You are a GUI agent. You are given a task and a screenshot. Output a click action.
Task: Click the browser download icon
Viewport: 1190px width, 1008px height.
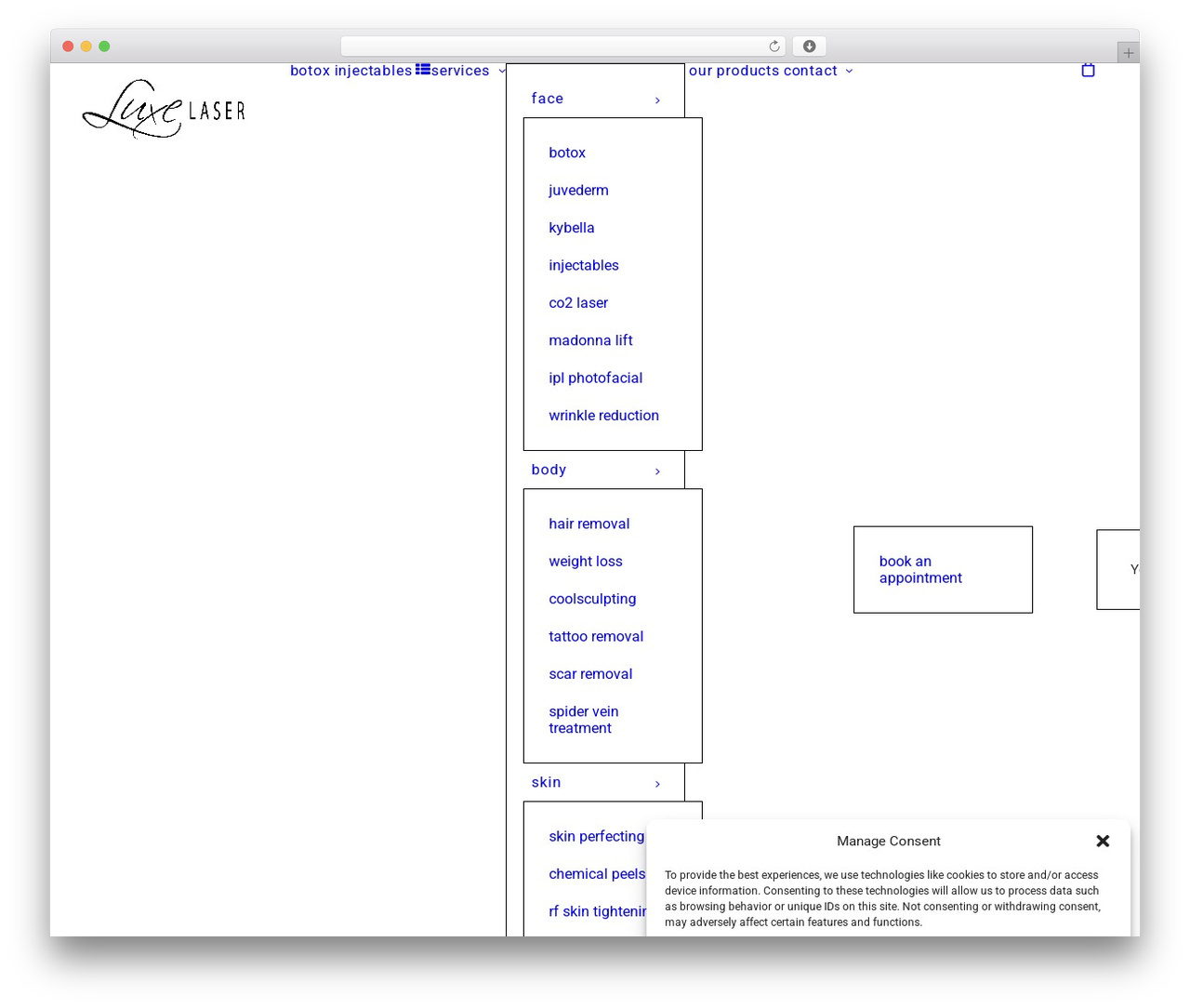[810, 46]
